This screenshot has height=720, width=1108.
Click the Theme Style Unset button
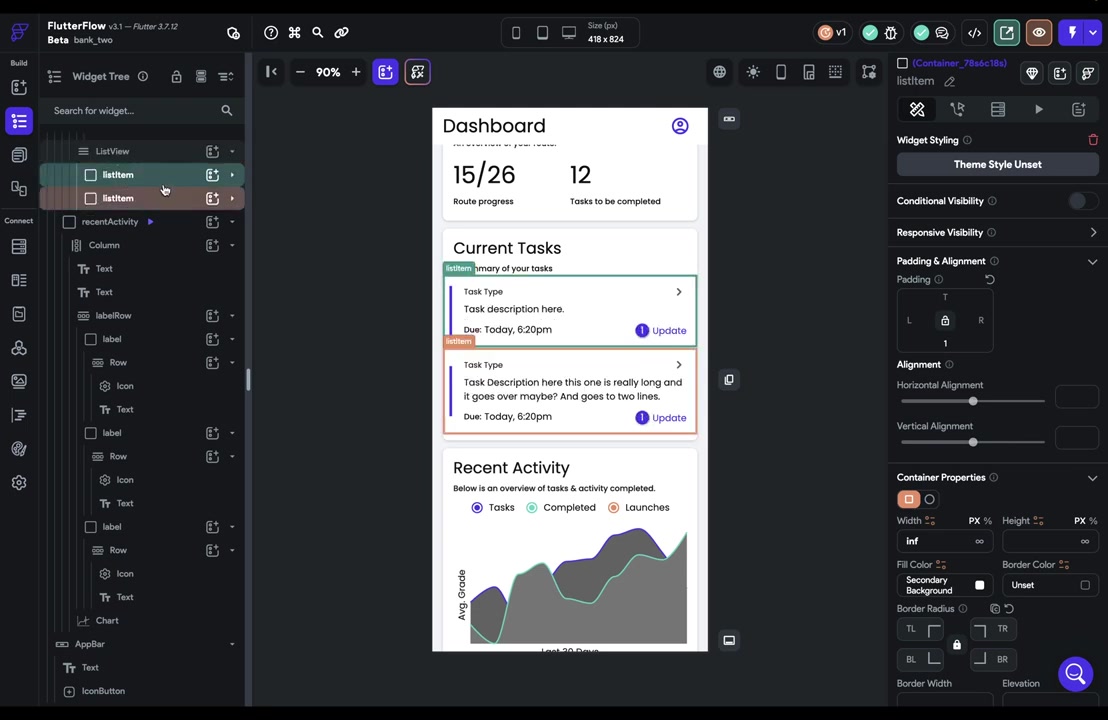[997, 165]
